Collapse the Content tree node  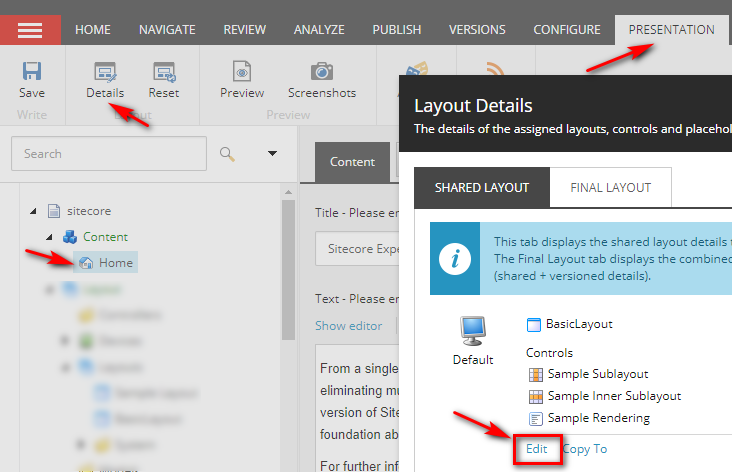[x=49, y=237]
